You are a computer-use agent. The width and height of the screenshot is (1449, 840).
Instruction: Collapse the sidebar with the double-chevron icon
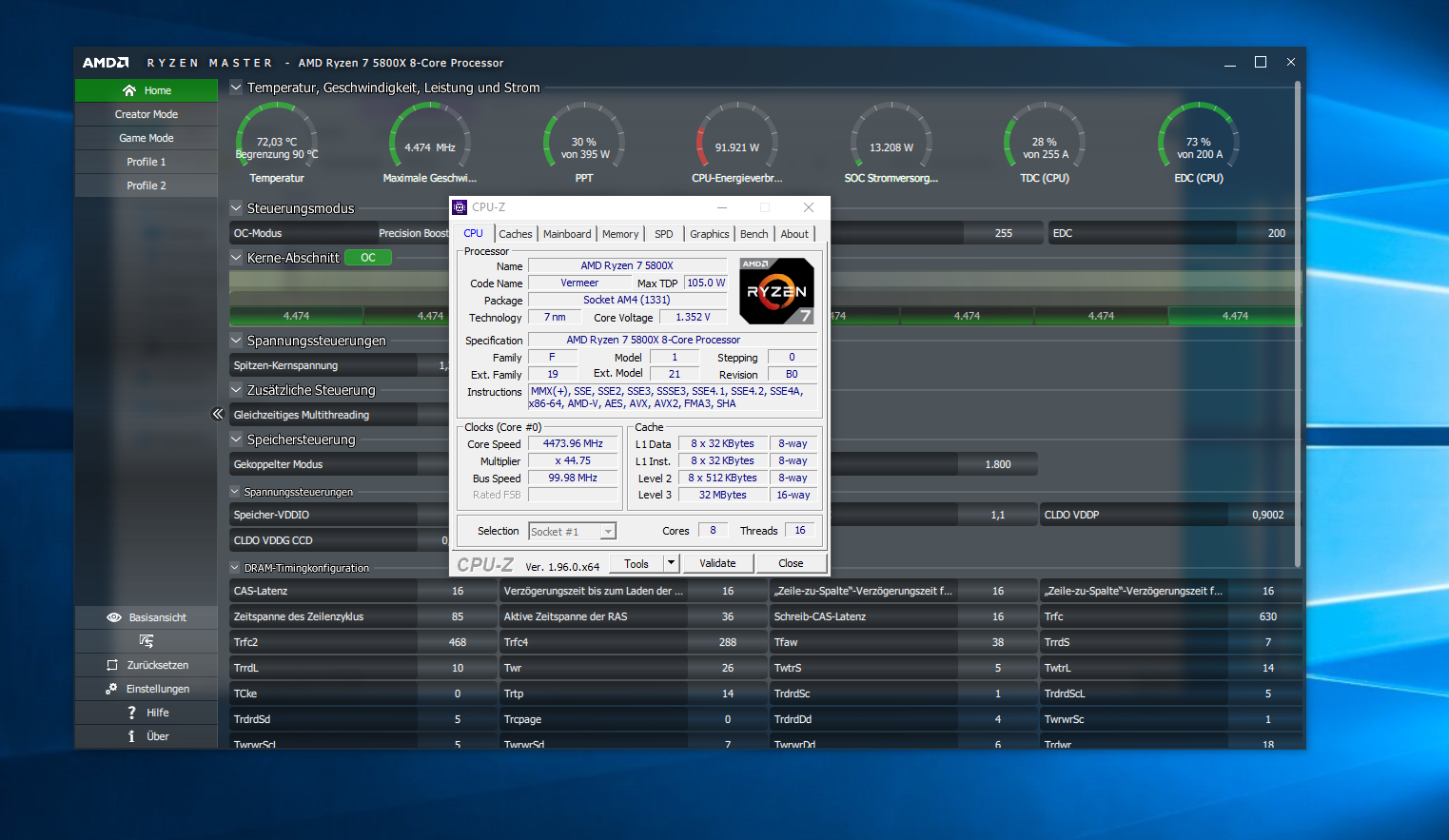click(x=218, y=414)
